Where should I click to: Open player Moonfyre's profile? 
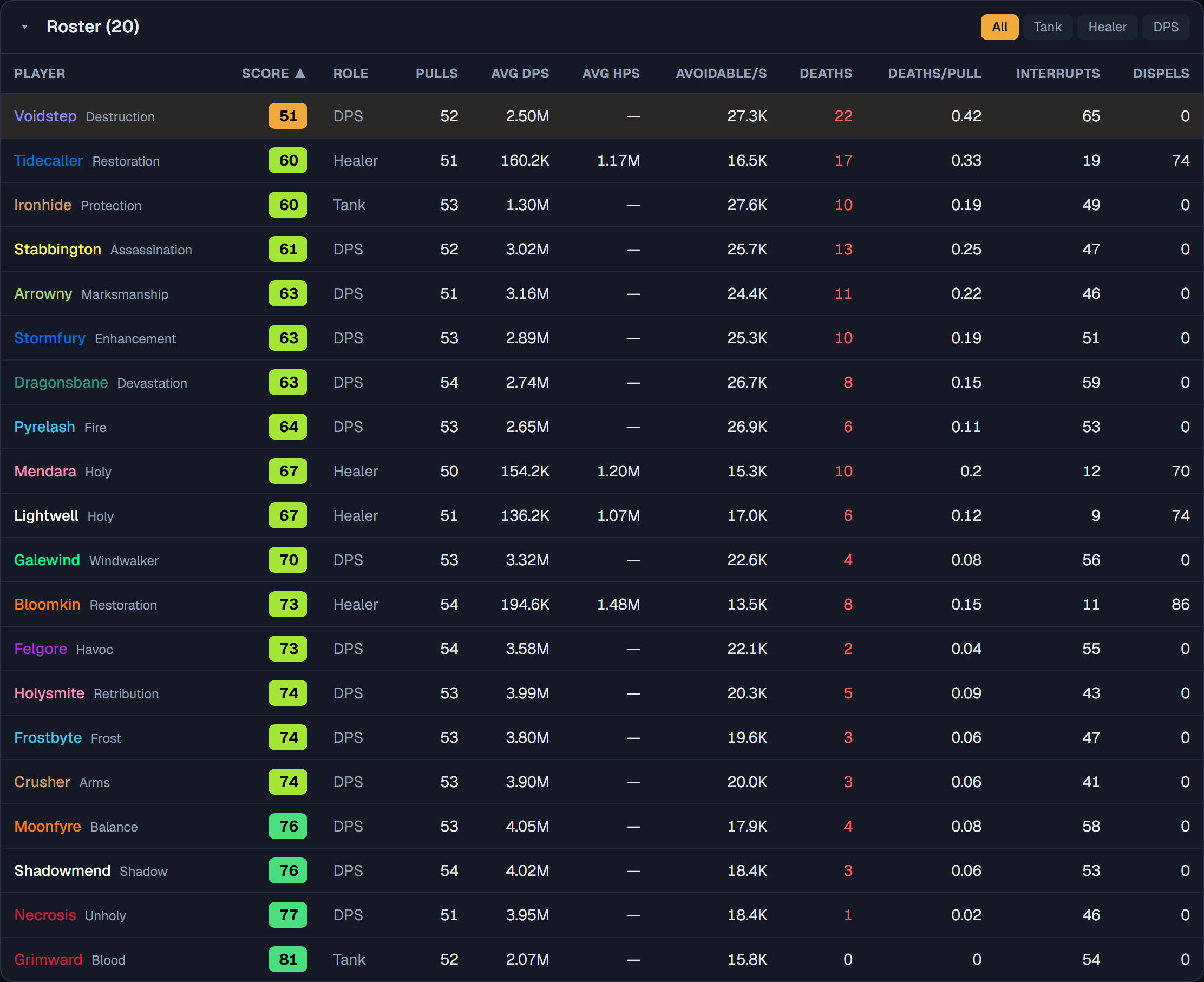tap(48, 827)
